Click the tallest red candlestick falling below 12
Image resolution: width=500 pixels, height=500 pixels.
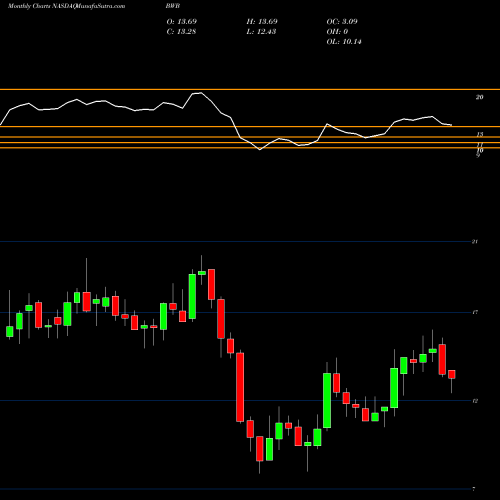coord(240,387)
